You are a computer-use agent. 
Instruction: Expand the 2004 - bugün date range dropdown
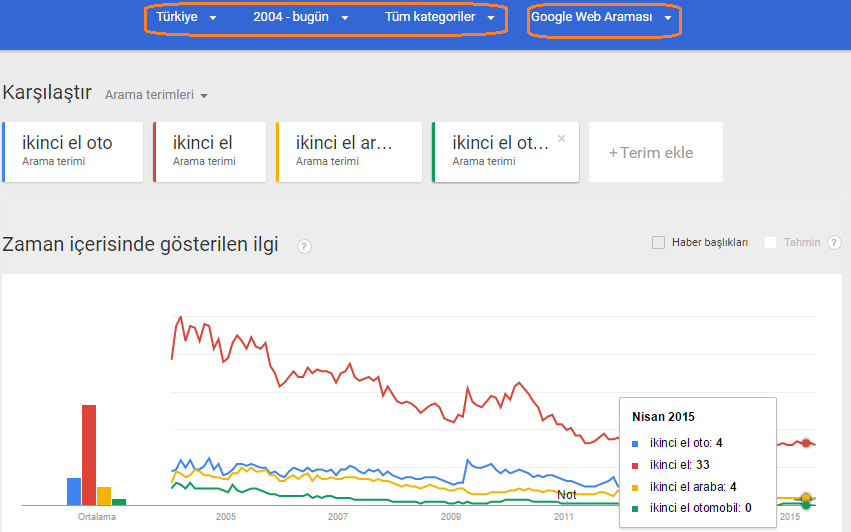[x=301, y=17]
